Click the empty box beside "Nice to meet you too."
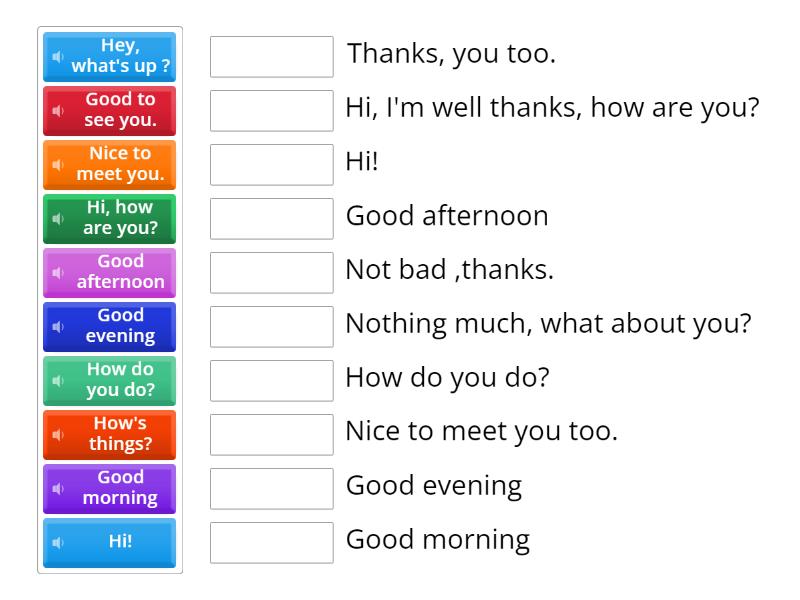Image resolution: width=800 pixels, height=600 pixels. pyautogui.click(x=271, y=435)
